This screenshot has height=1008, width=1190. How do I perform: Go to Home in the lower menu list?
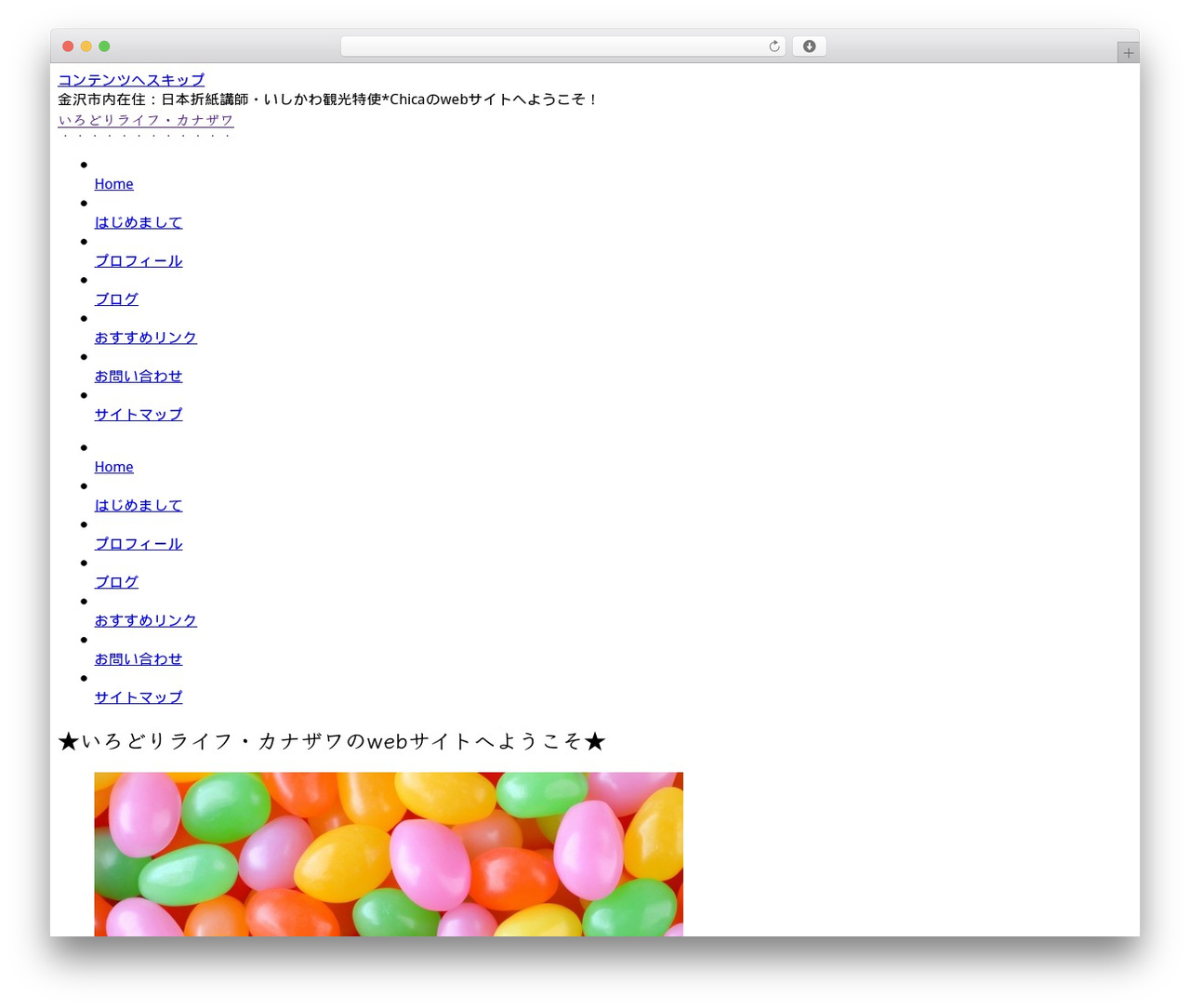(113, 467)
